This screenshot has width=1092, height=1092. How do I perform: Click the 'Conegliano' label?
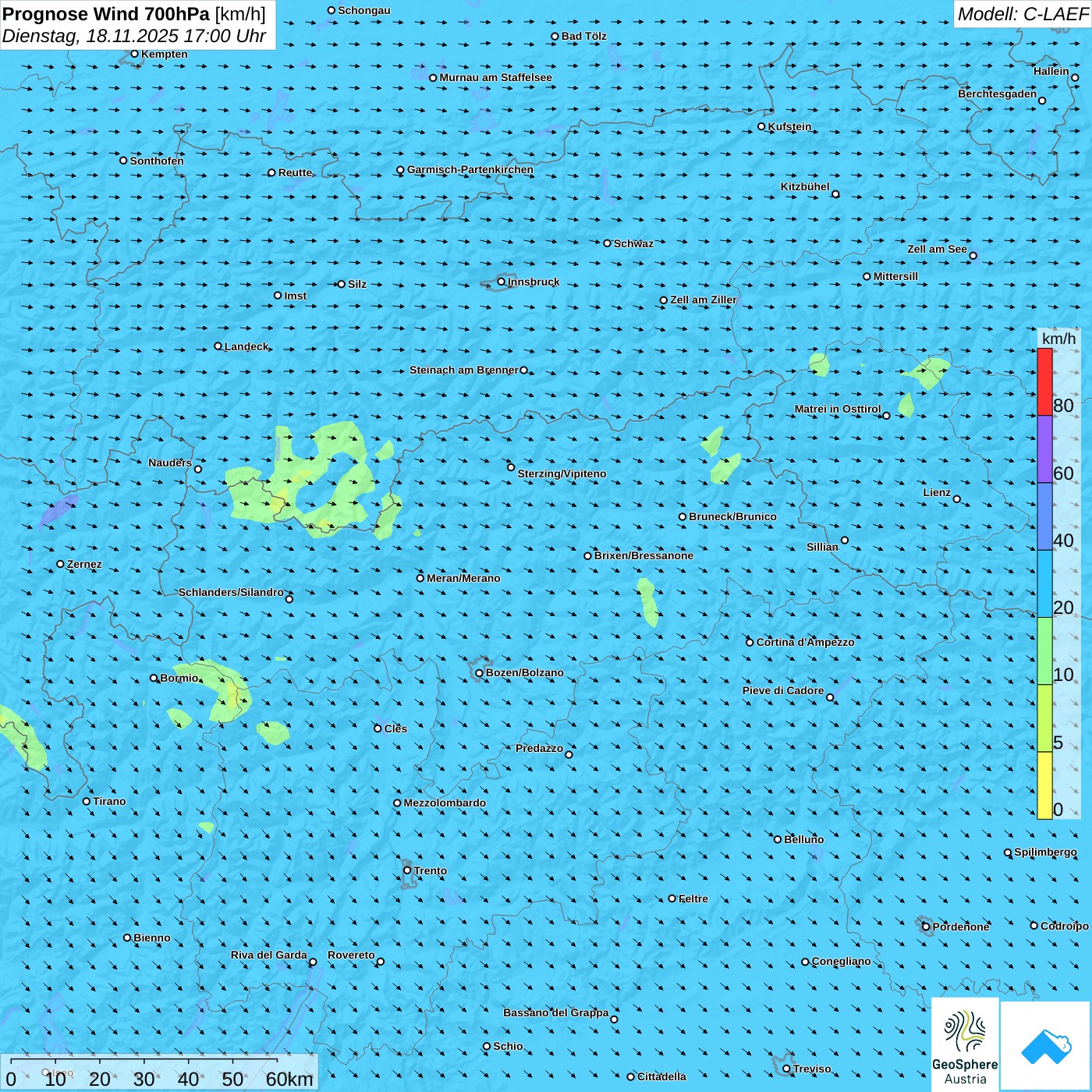click(x=841, y=961)
